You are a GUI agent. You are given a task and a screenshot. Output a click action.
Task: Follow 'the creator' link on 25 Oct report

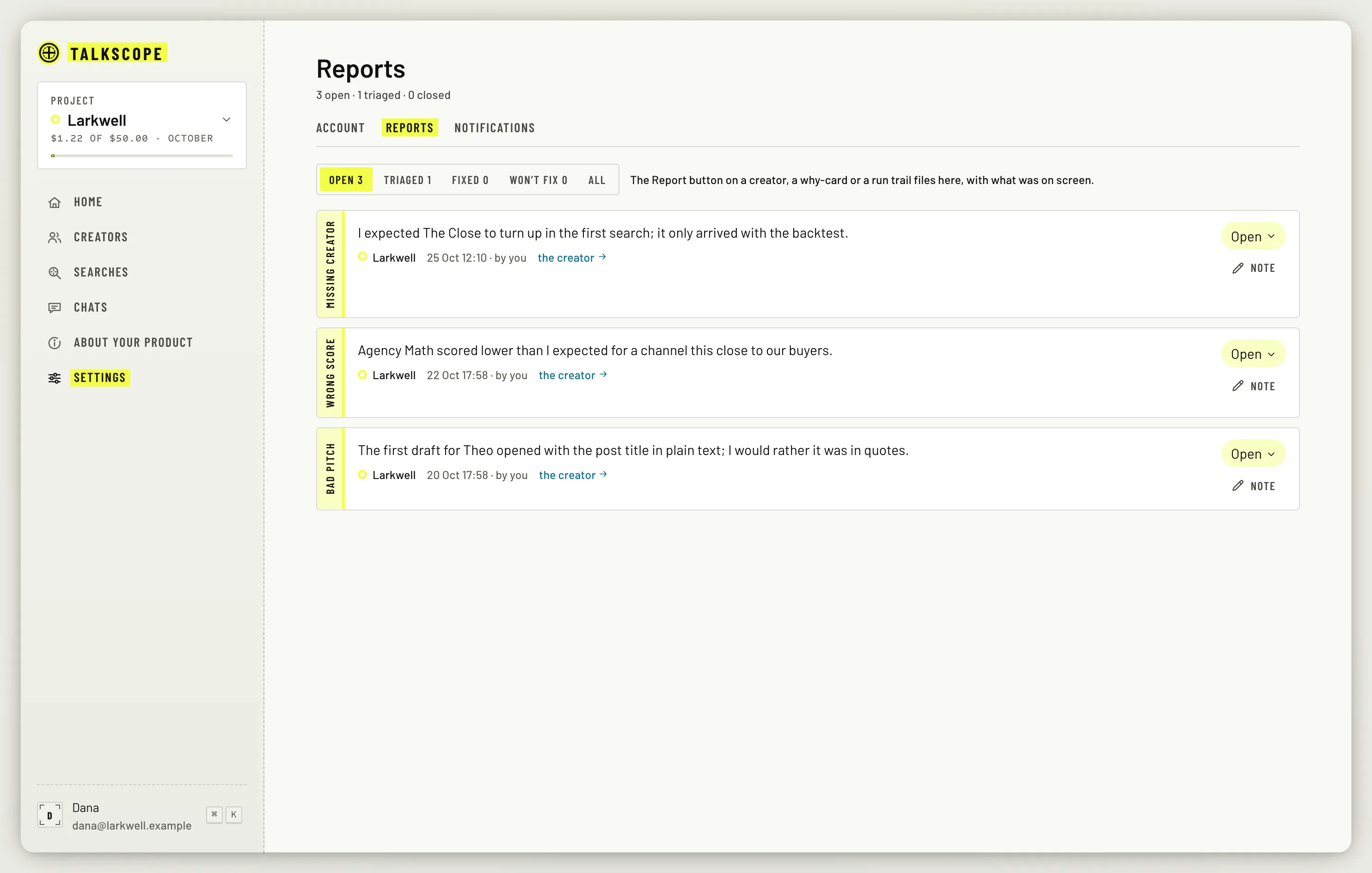tap(572, 258)
